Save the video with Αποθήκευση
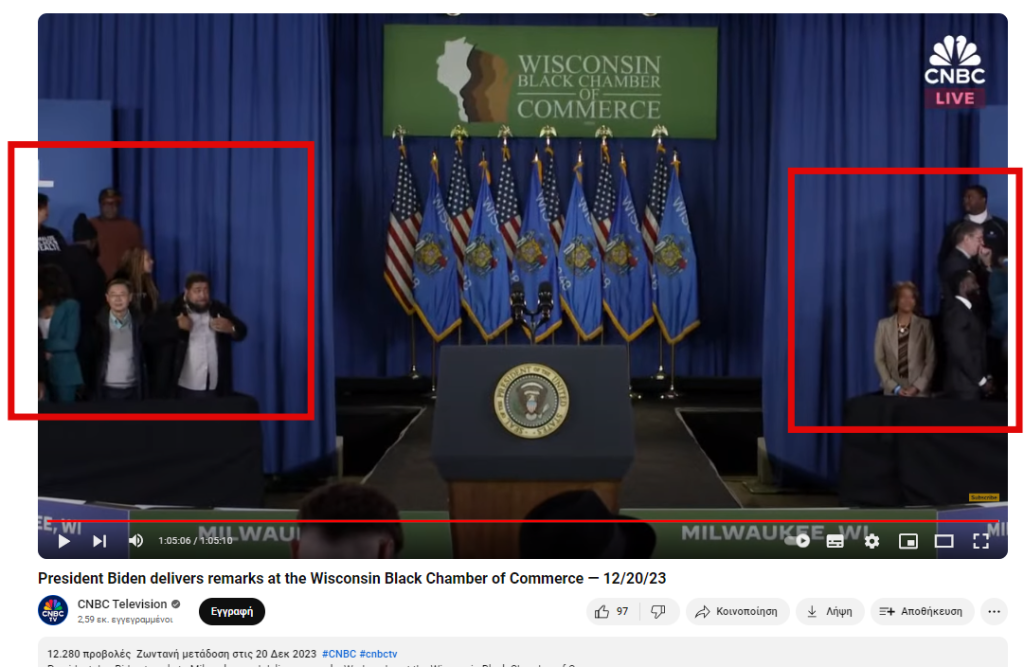 tap(922, 611)
